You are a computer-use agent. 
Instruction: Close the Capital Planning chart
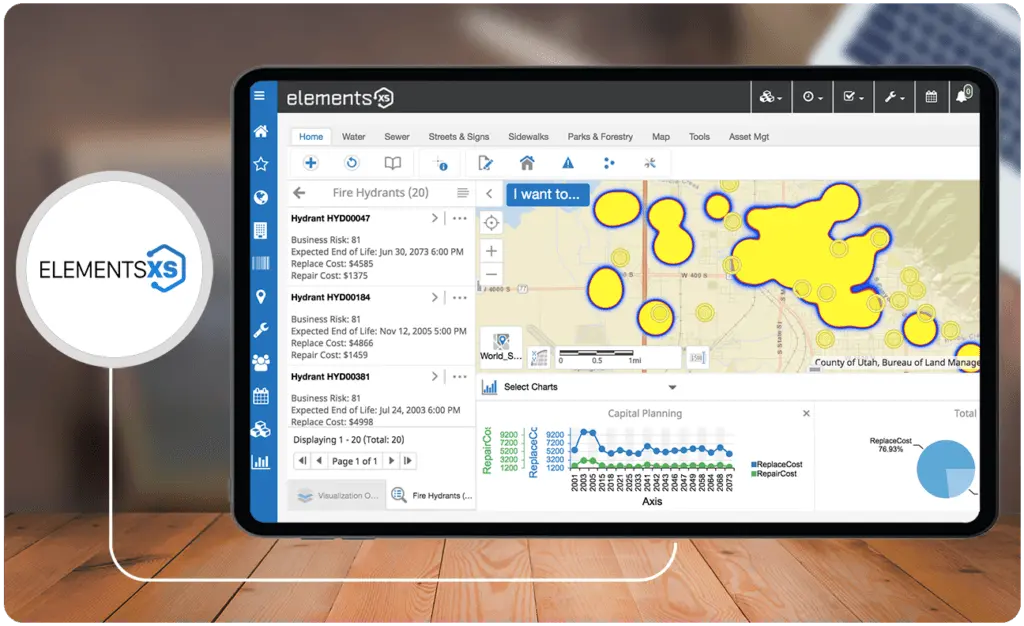click(807, 413)
